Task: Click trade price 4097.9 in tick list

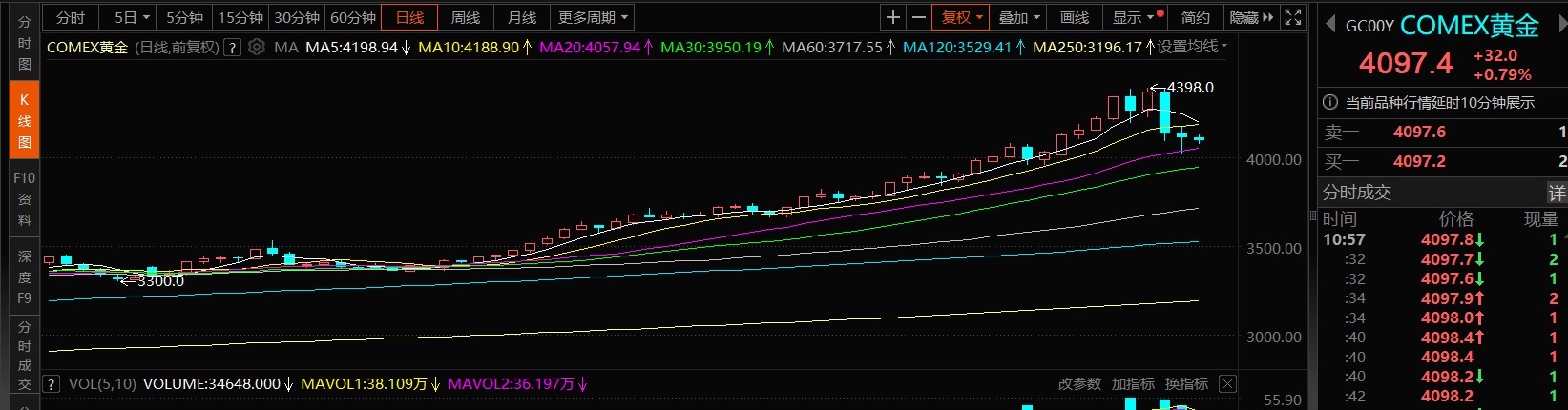Action: coord(1447,298)
